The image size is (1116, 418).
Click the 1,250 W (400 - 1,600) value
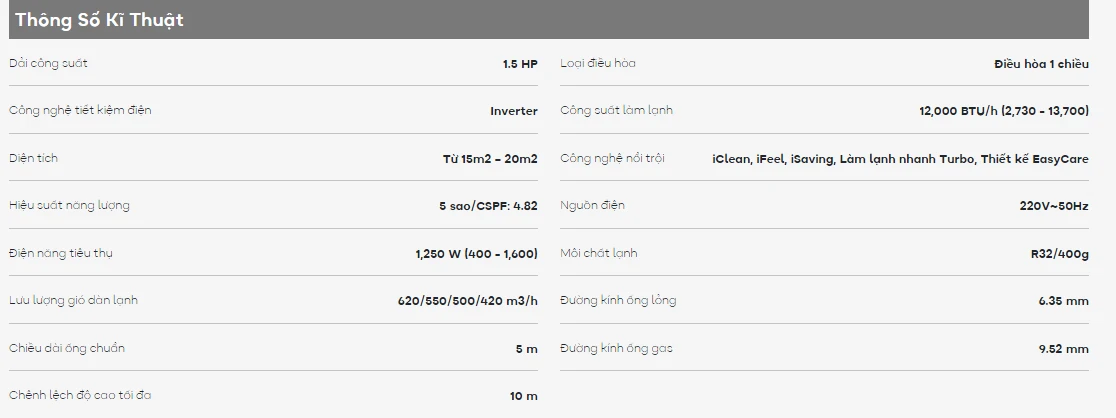tap(476, 254)
